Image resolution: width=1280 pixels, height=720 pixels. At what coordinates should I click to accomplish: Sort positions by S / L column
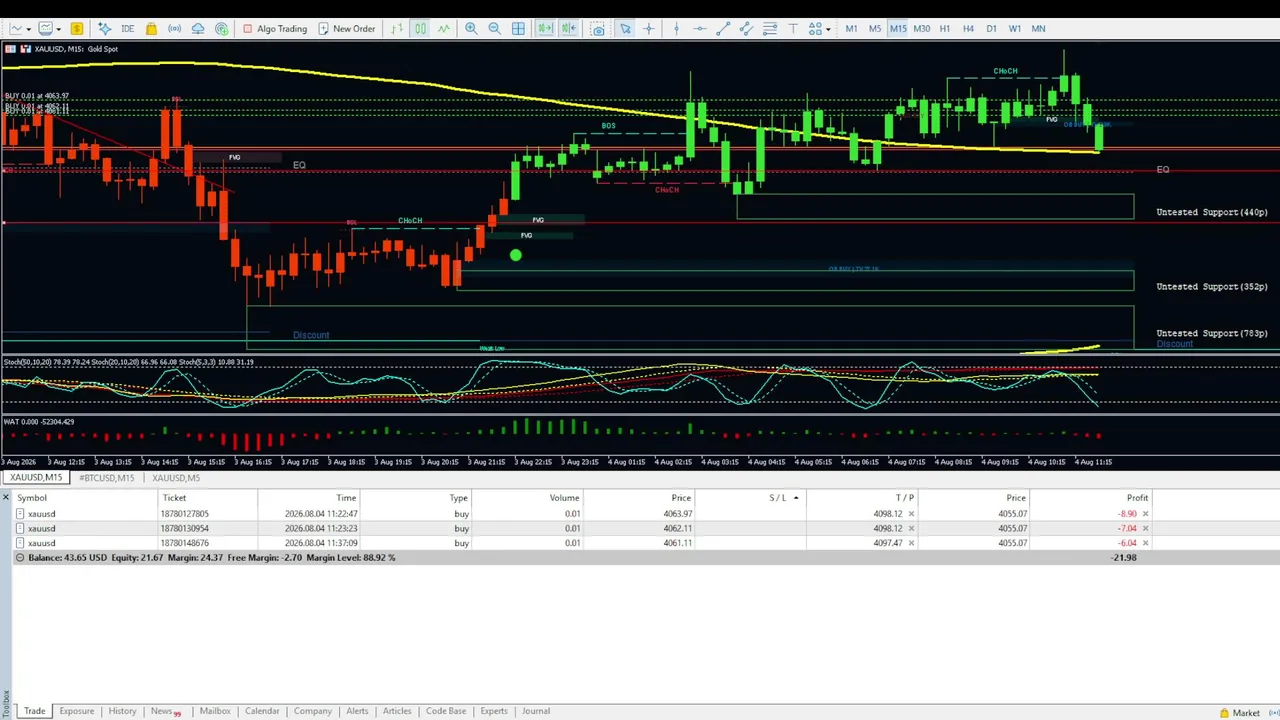click(x=783, y=498)
